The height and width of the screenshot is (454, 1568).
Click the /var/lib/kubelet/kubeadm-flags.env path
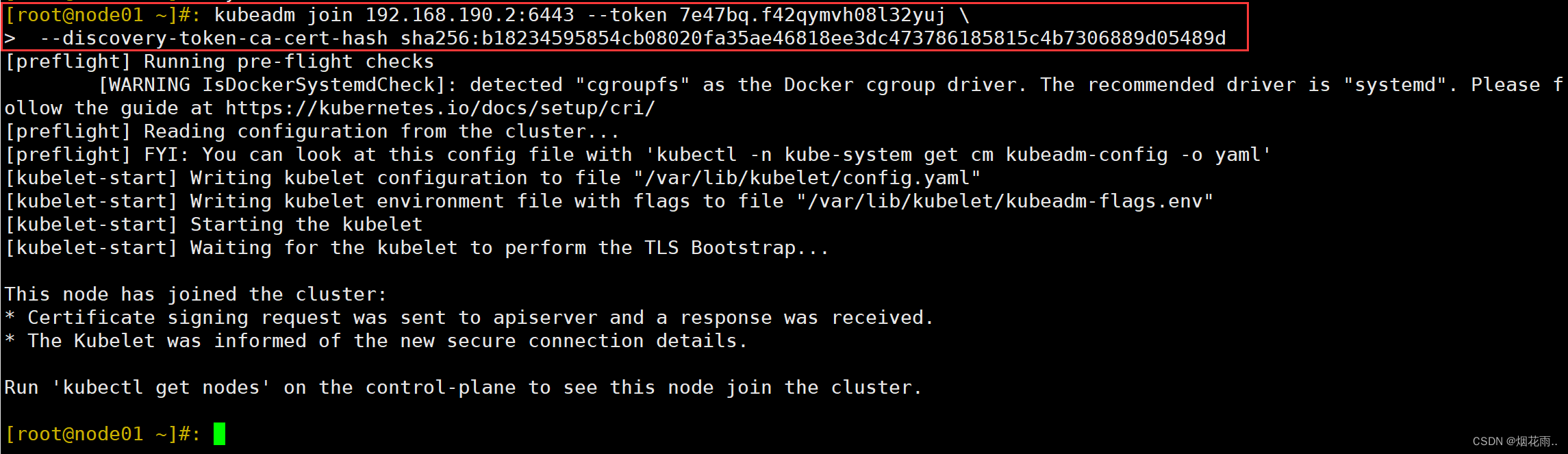(1005, 201)
